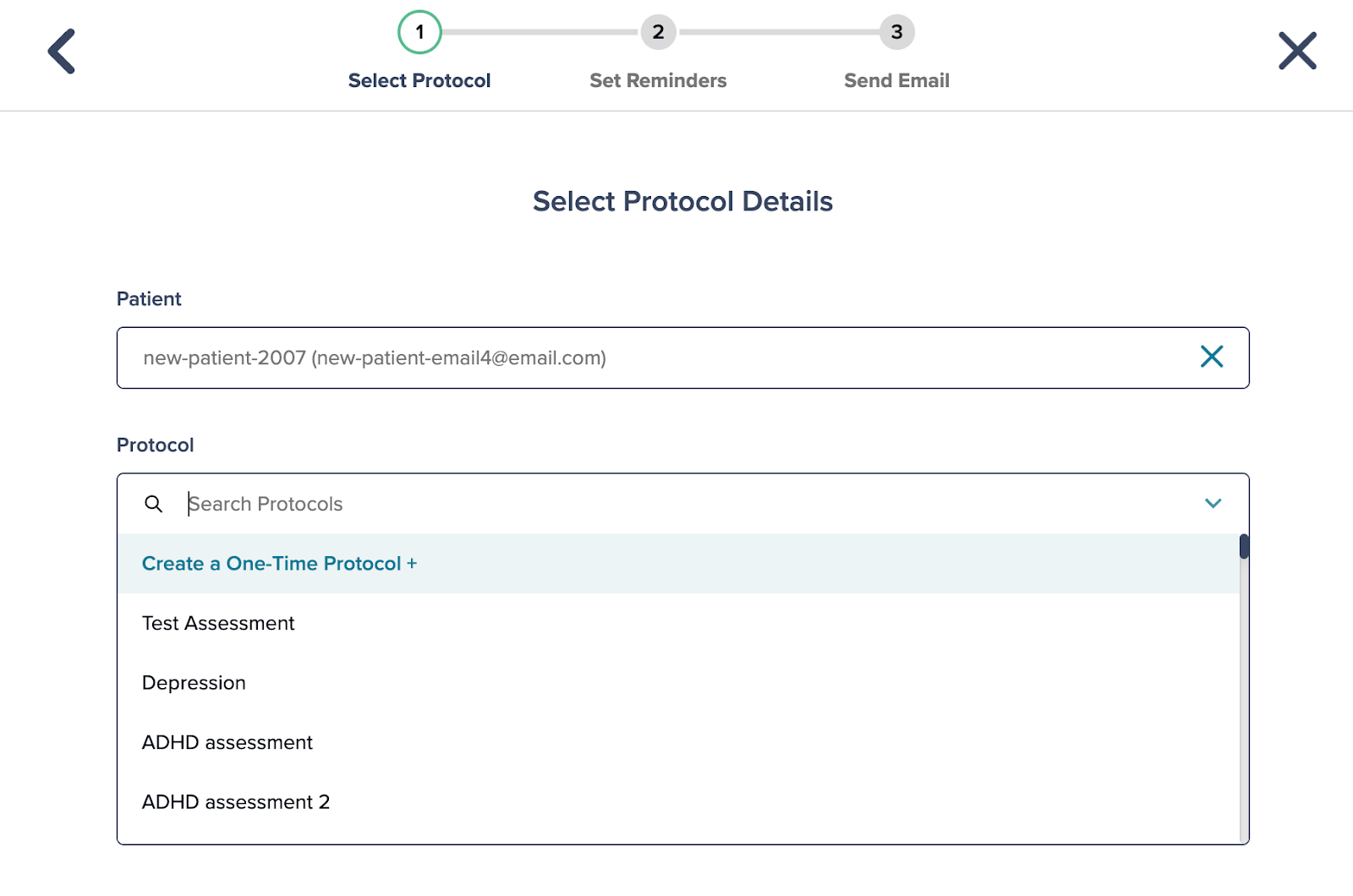Go back using the left chevron arrow
Viewport: 1353px width, 896px height.
(62, 52)
